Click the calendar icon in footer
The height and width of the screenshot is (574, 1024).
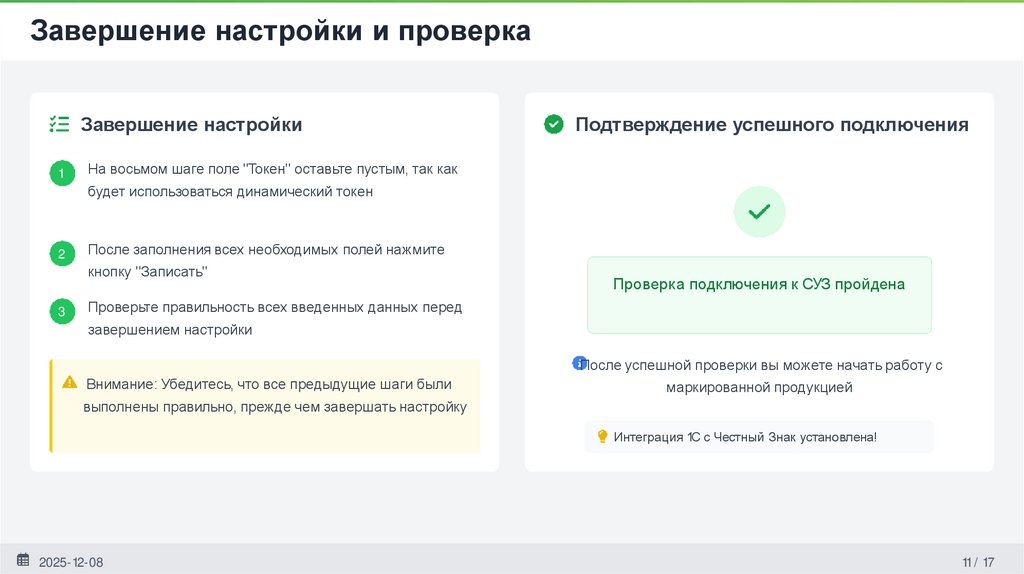(x=23, y=560)
